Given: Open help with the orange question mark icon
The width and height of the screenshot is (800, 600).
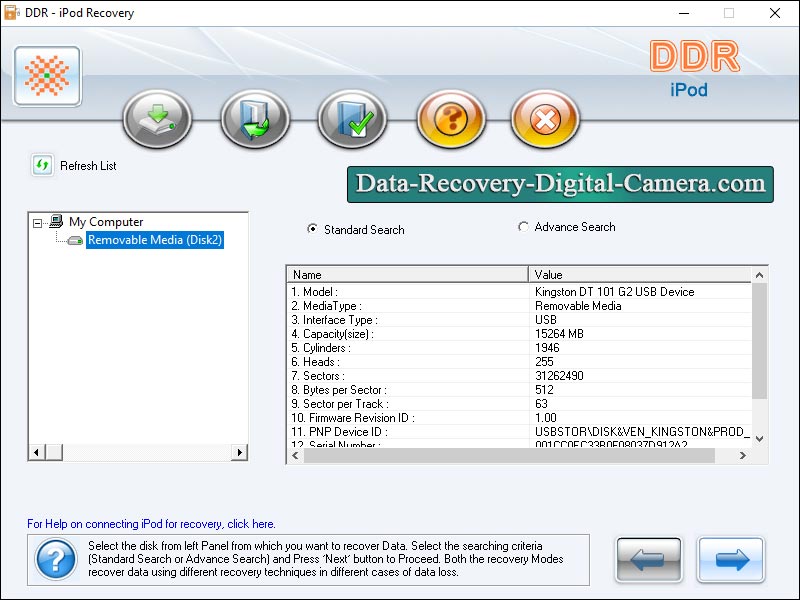Looking at the screenshot, I should pos(450,120).
